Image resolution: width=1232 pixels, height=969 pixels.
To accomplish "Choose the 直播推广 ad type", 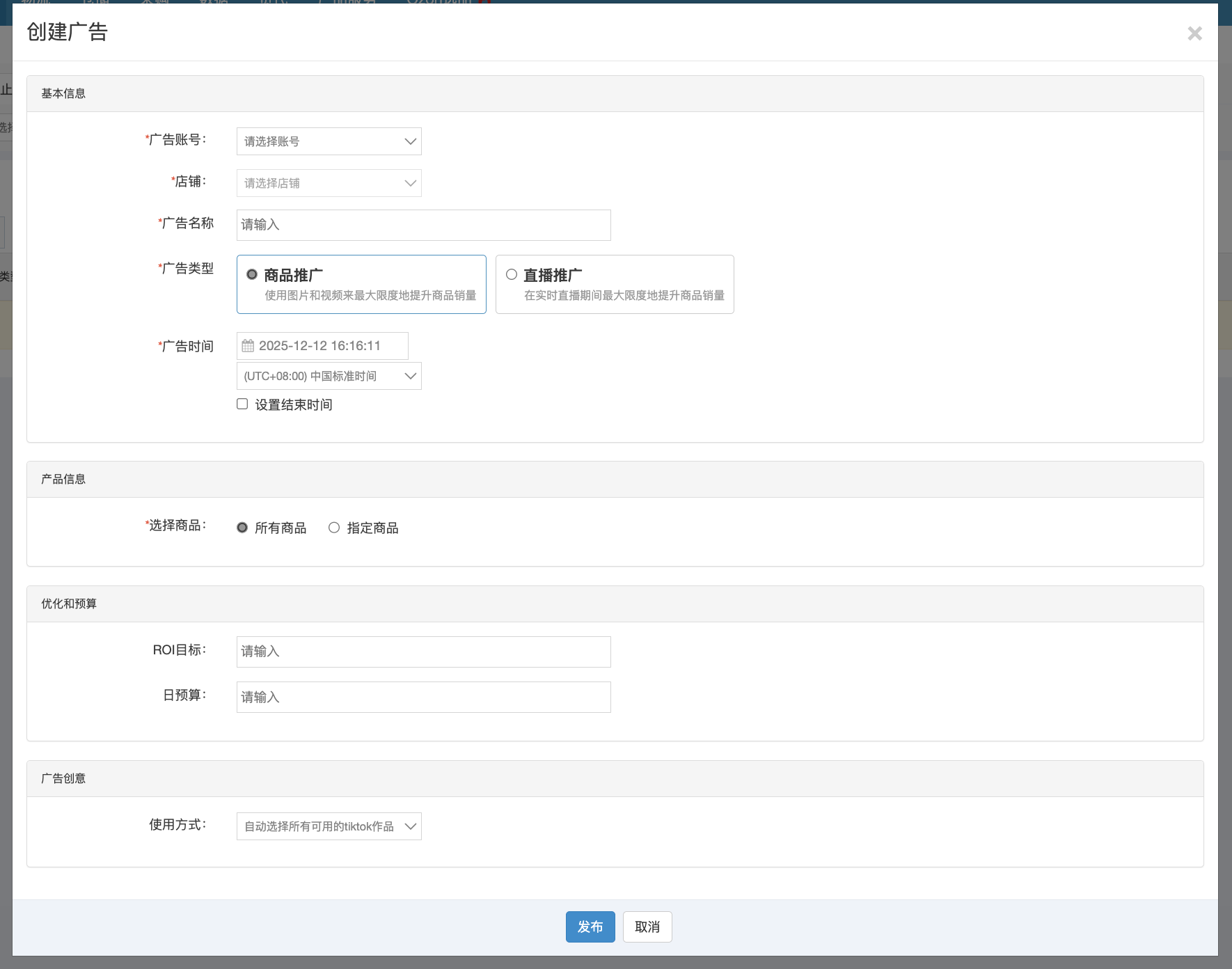I will [512, 275].
